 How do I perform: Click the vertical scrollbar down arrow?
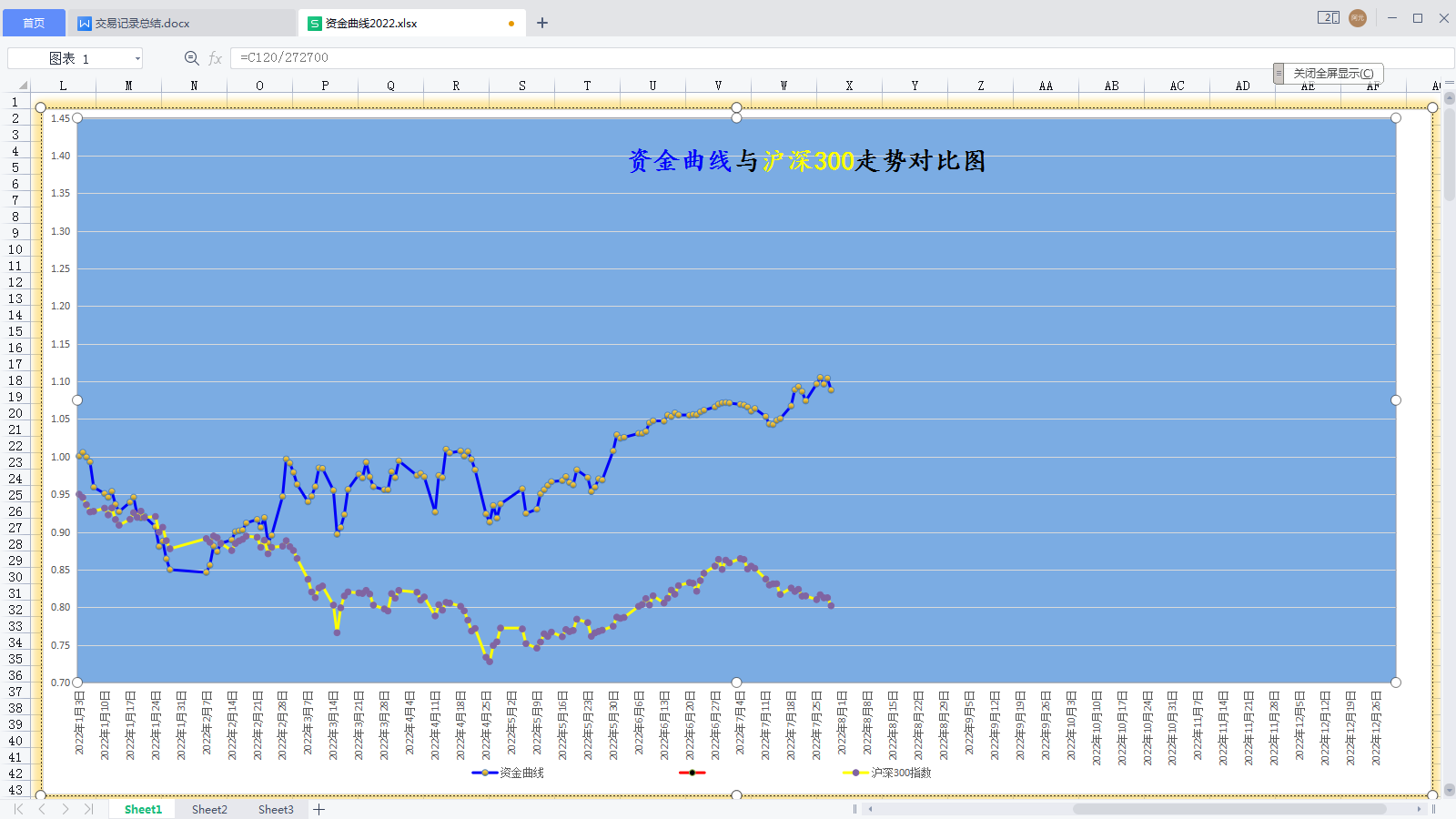1449,790
